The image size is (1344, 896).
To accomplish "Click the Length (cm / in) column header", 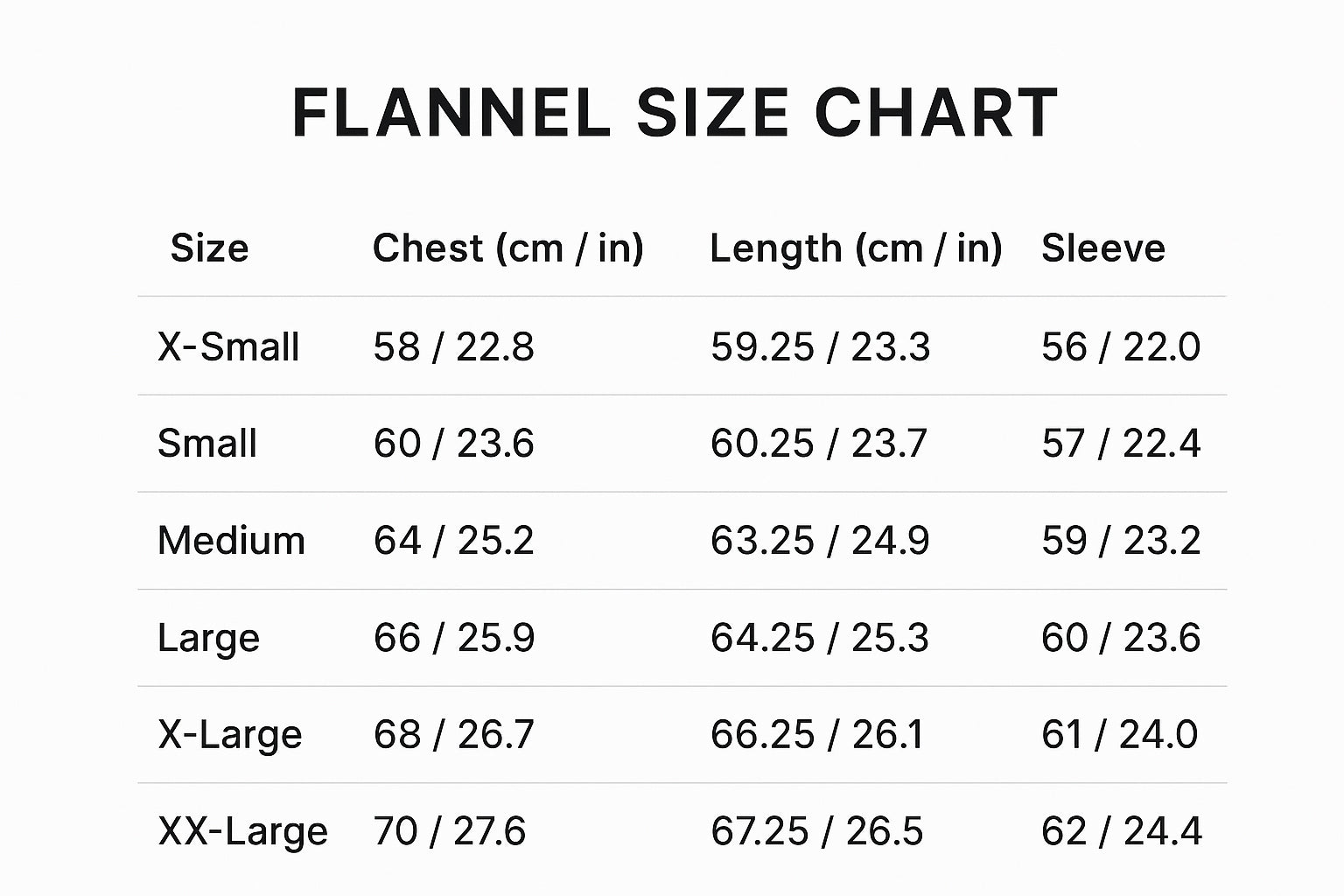I will 855,248.
